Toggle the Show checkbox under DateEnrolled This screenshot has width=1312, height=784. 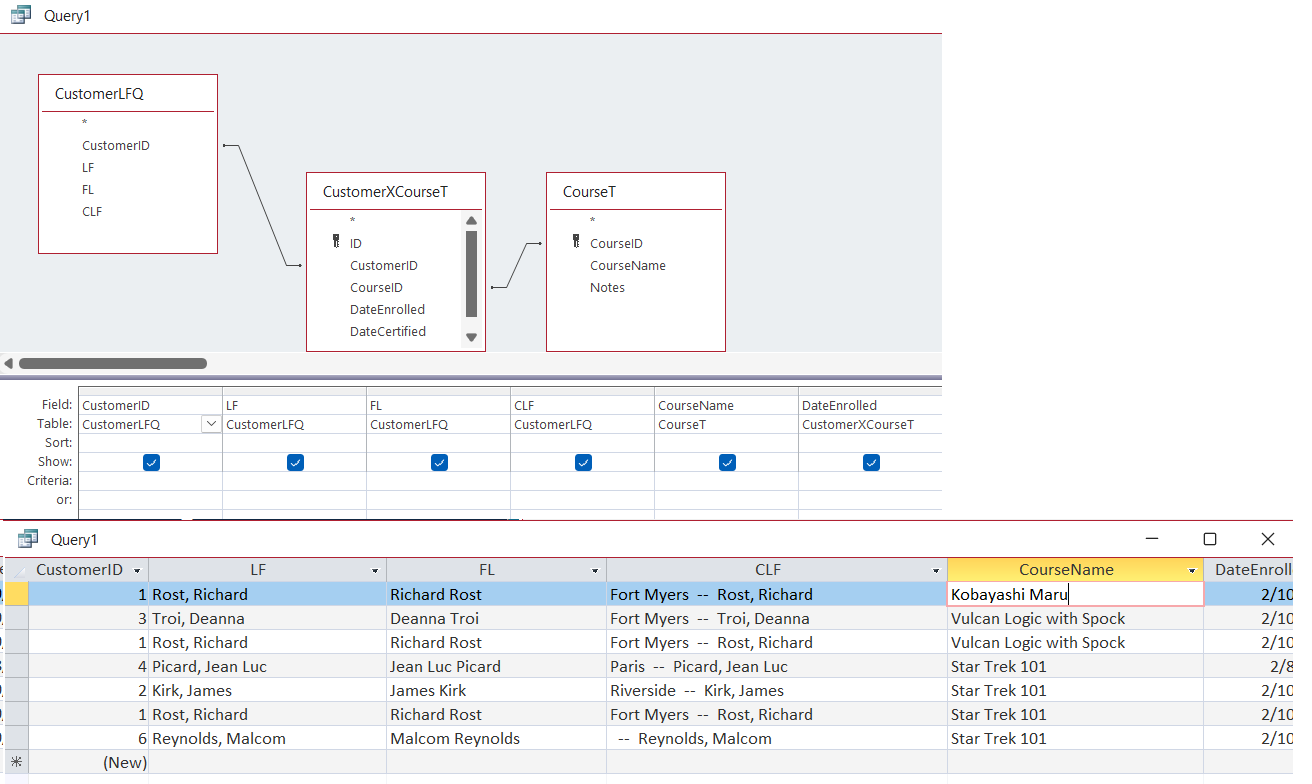click(870, 462)
